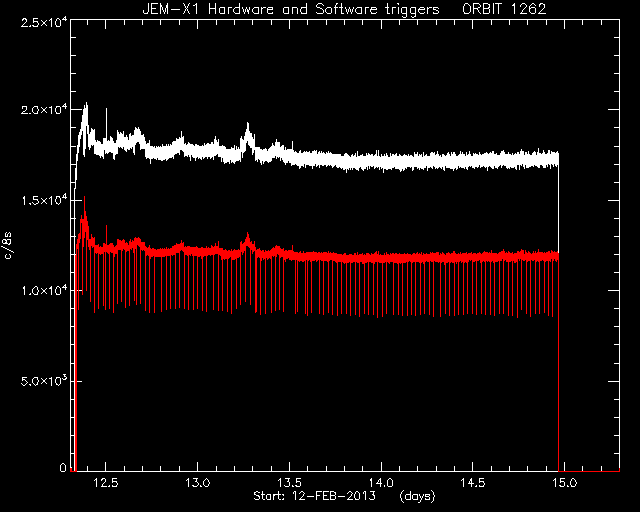Click the 14.0 x-axis tick label
Viewport: 640px width, 512px height.
(x=381, y=483)
